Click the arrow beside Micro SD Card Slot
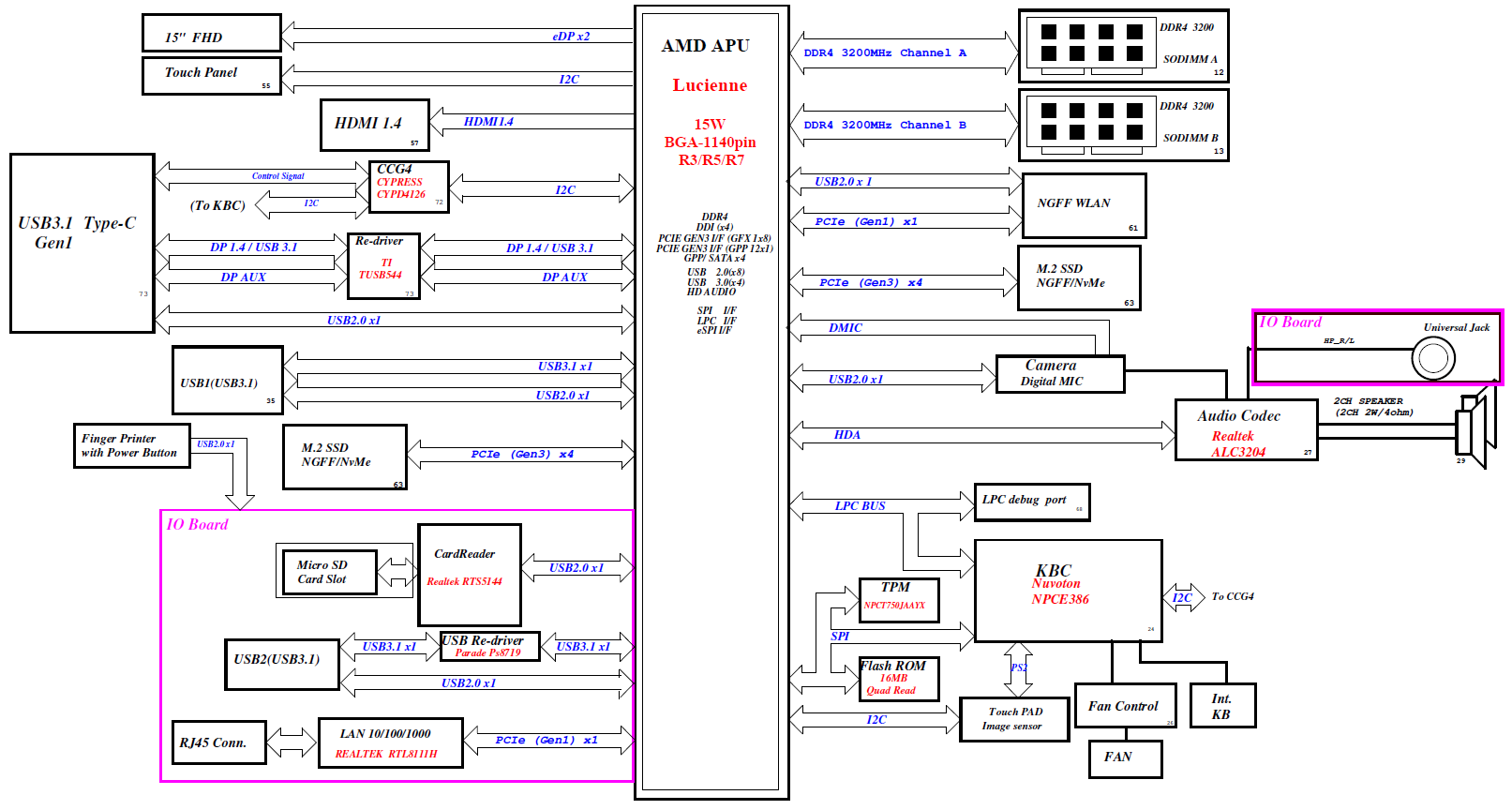Screen dimensions: 1512x810 [397, 570]
